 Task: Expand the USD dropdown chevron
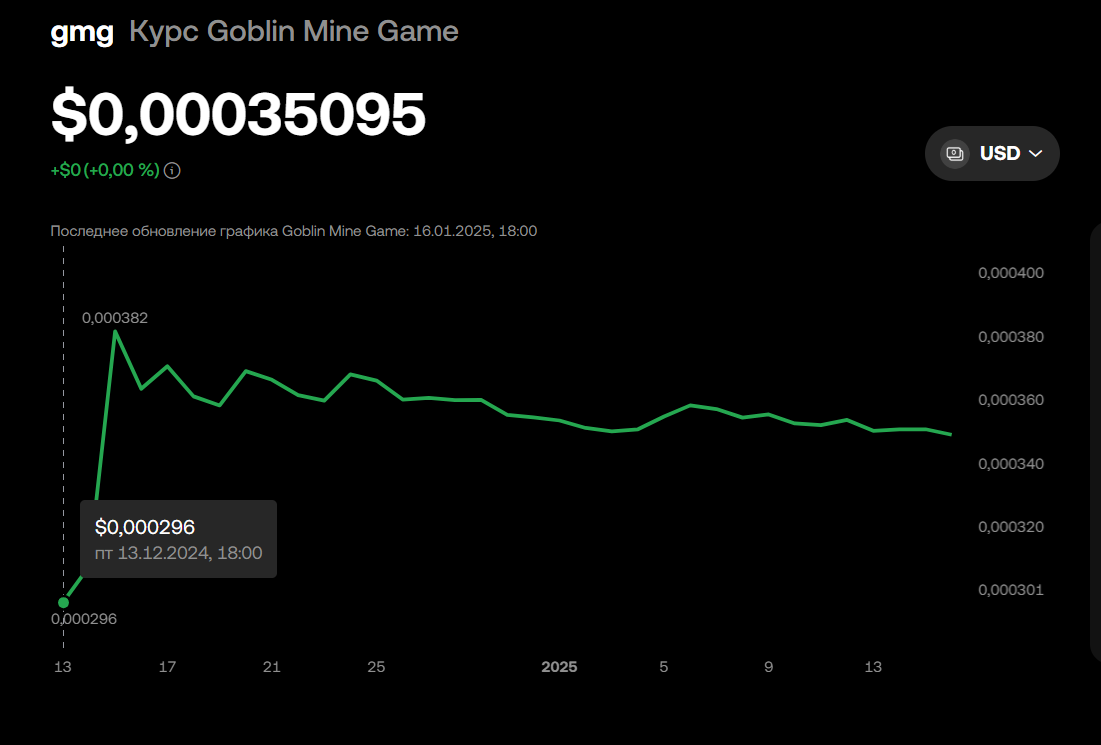click(x=1035, y=154)
